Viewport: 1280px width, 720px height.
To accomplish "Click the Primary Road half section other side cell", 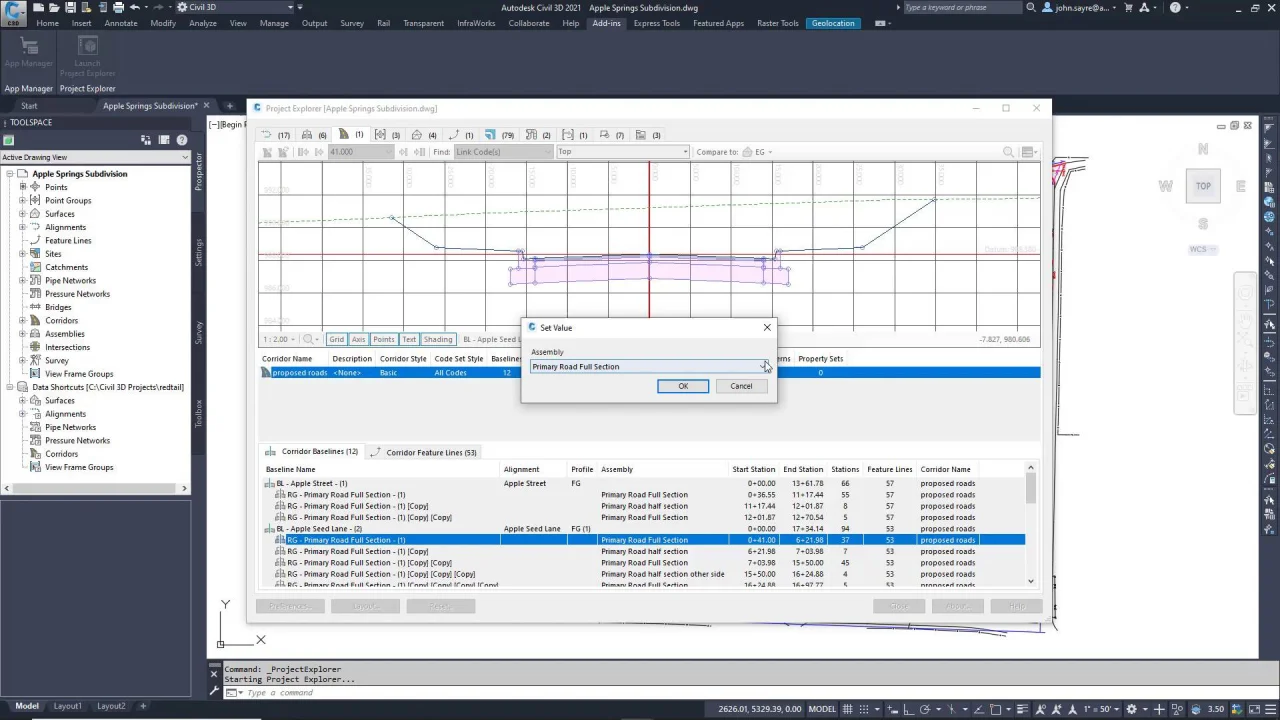I will (662, 574).
